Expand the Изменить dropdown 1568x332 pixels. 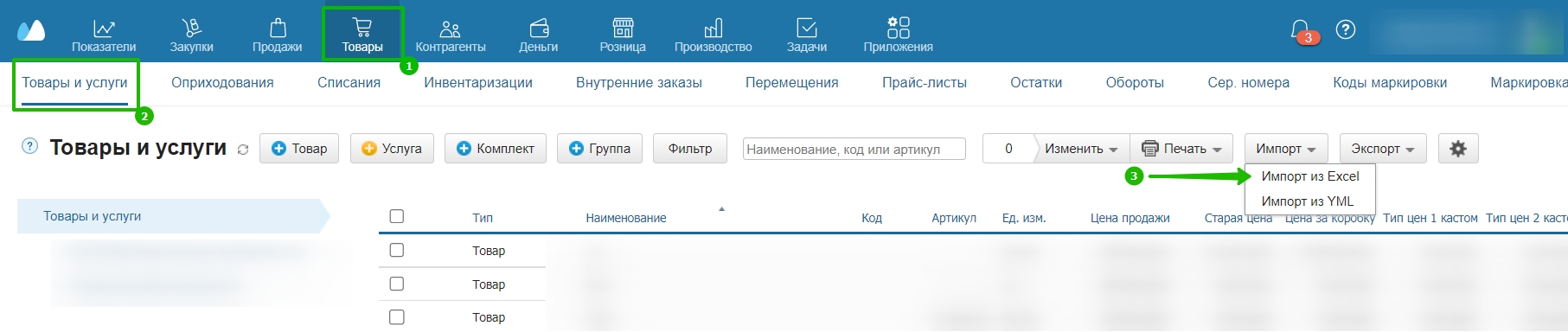[x=1081, y=149]
